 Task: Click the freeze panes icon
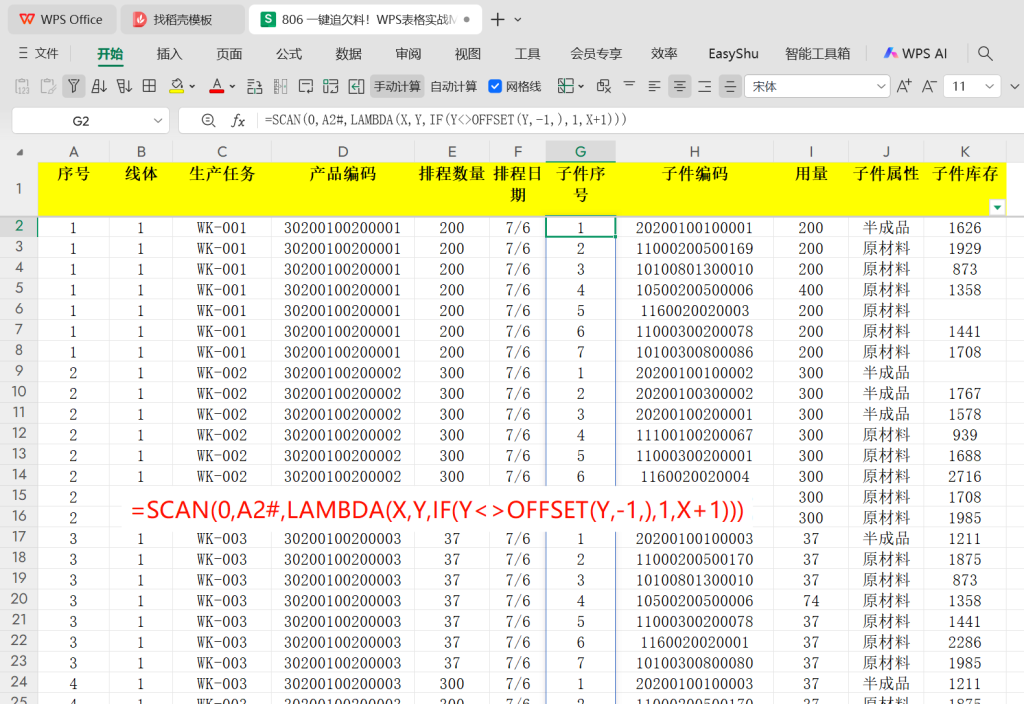coord(331,86)
